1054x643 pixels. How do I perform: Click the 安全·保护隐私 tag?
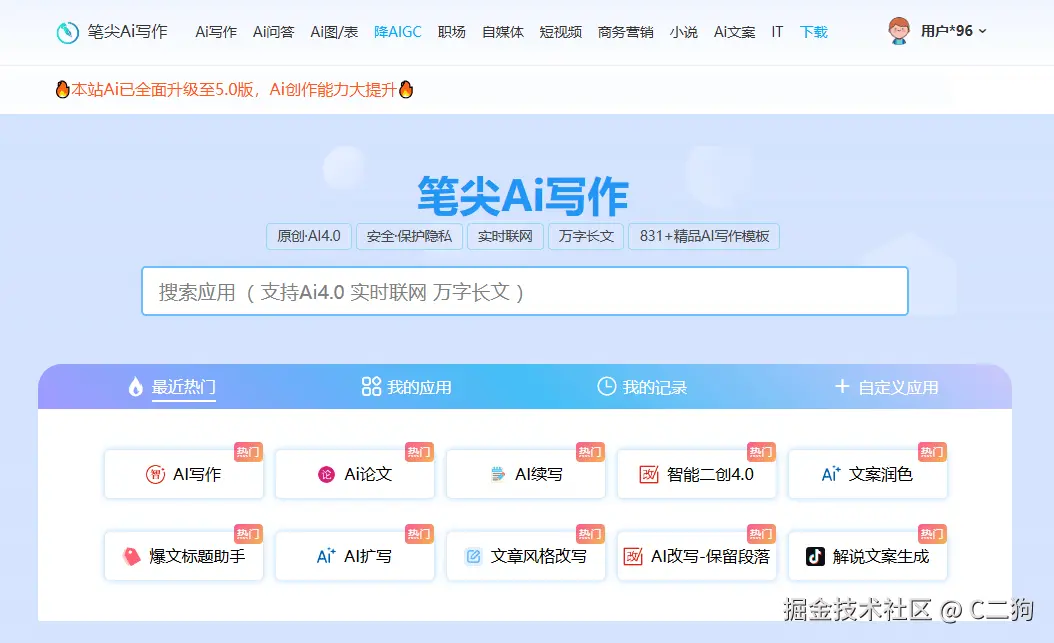[x=409, y=237]
